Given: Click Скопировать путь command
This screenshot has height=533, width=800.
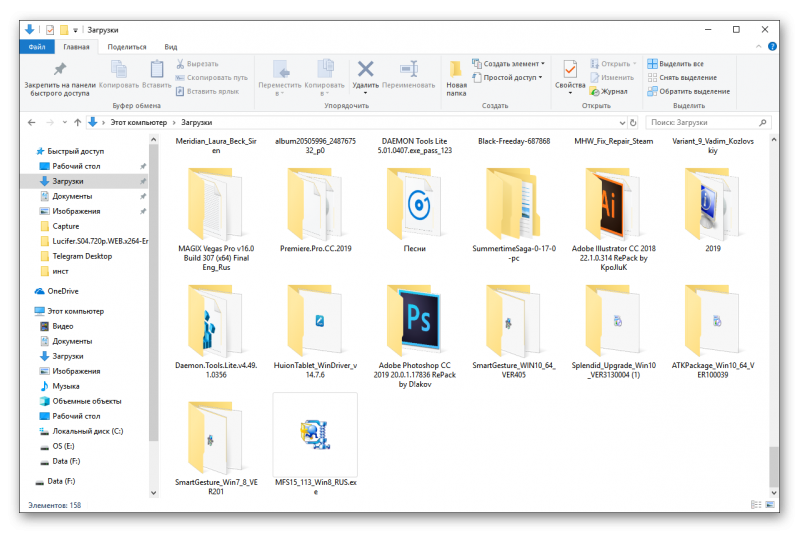Looking at the screenshot, I should point(211,78).
